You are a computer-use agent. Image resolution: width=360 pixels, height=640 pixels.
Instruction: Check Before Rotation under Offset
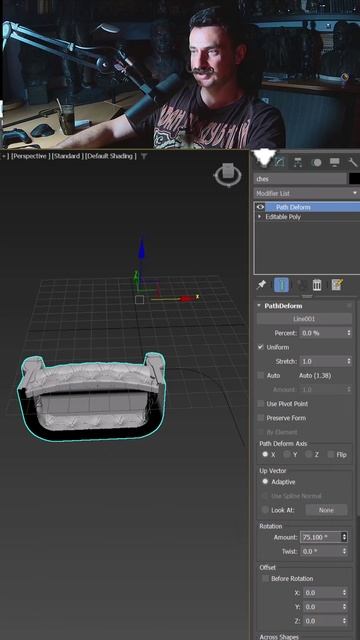(265, 578)
